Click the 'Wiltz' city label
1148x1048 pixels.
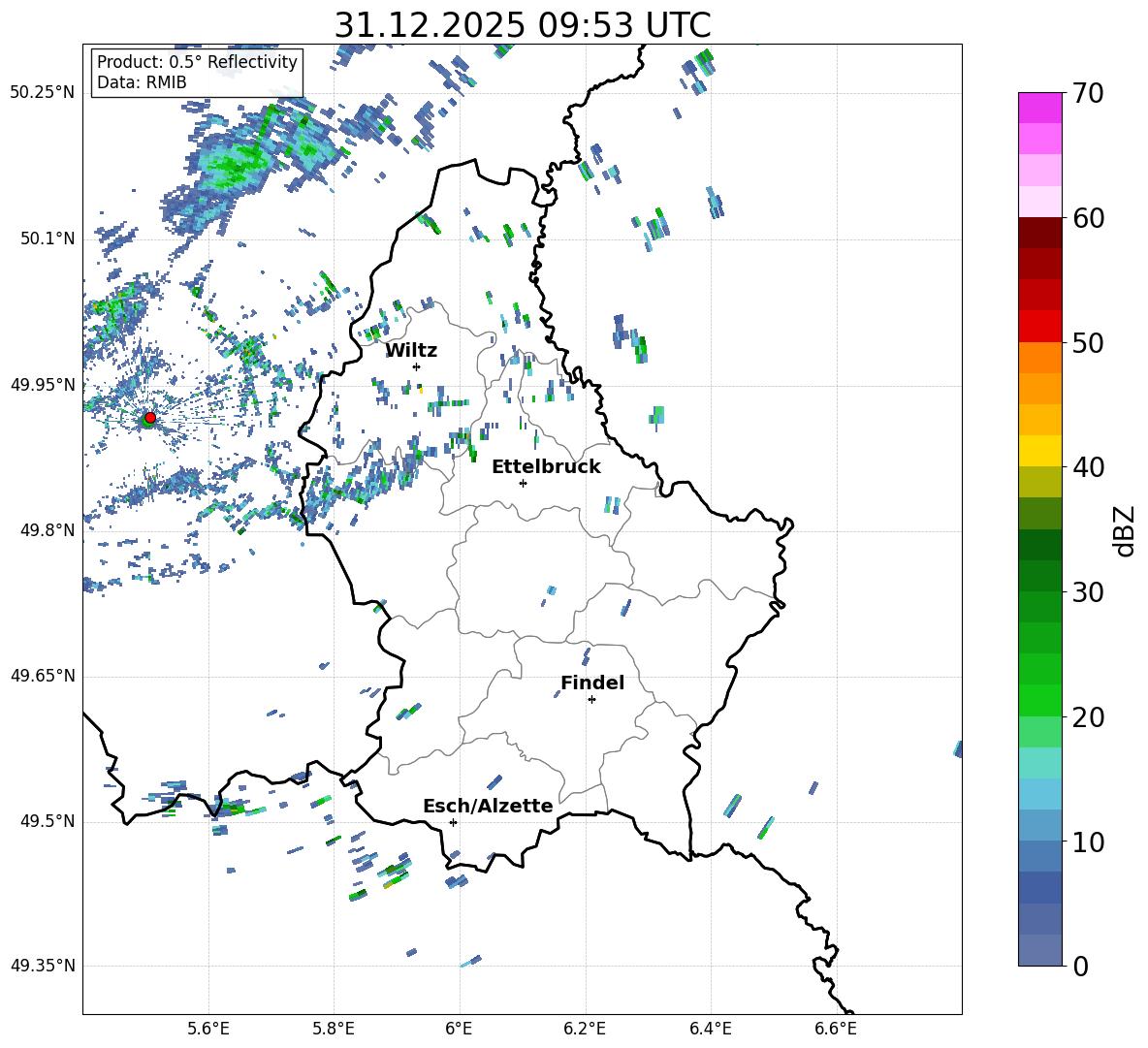411,351
